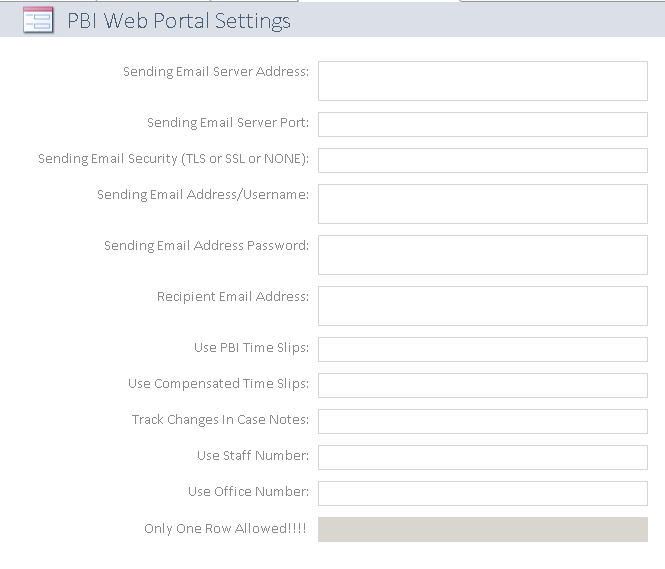Click into the Recipient Email Address box
665x569 pixels.
click(x=482, y=306)
